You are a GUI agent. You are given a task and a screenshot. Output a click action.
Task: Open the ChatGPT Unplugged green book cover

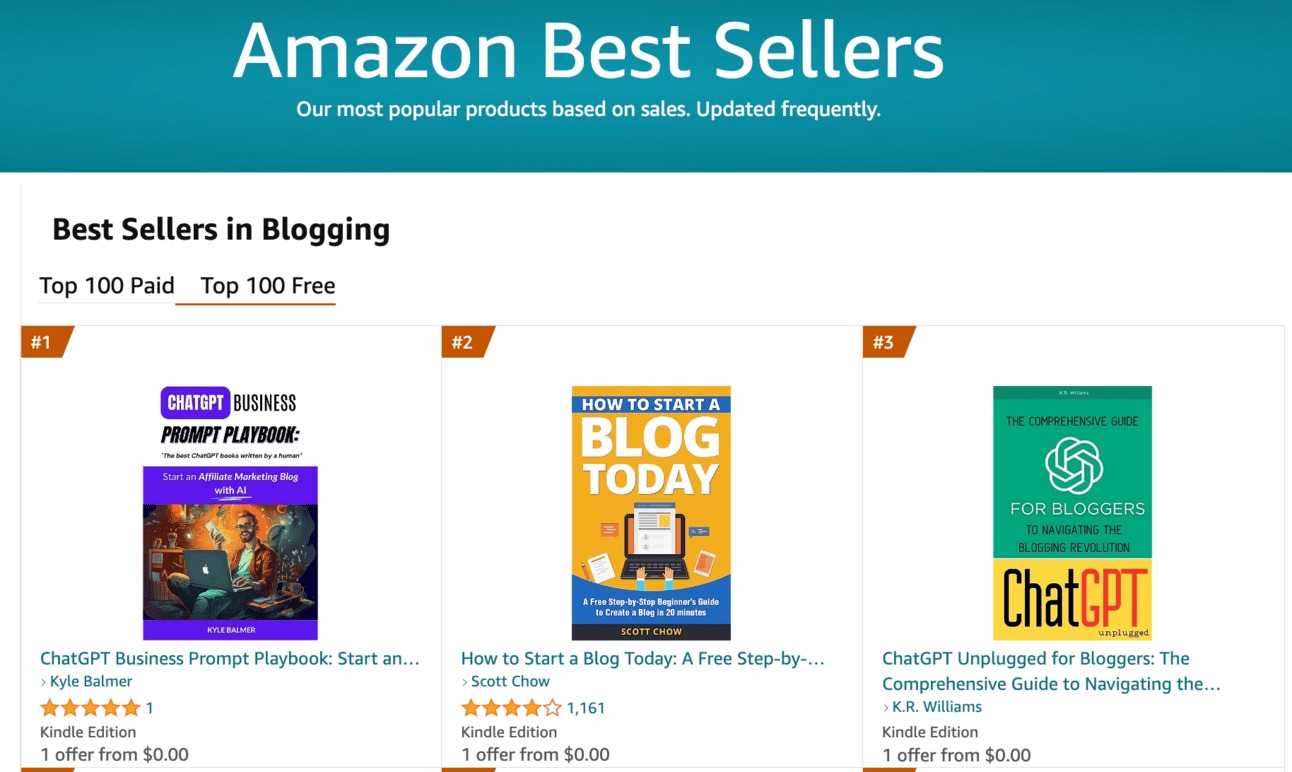(1072, 512)
